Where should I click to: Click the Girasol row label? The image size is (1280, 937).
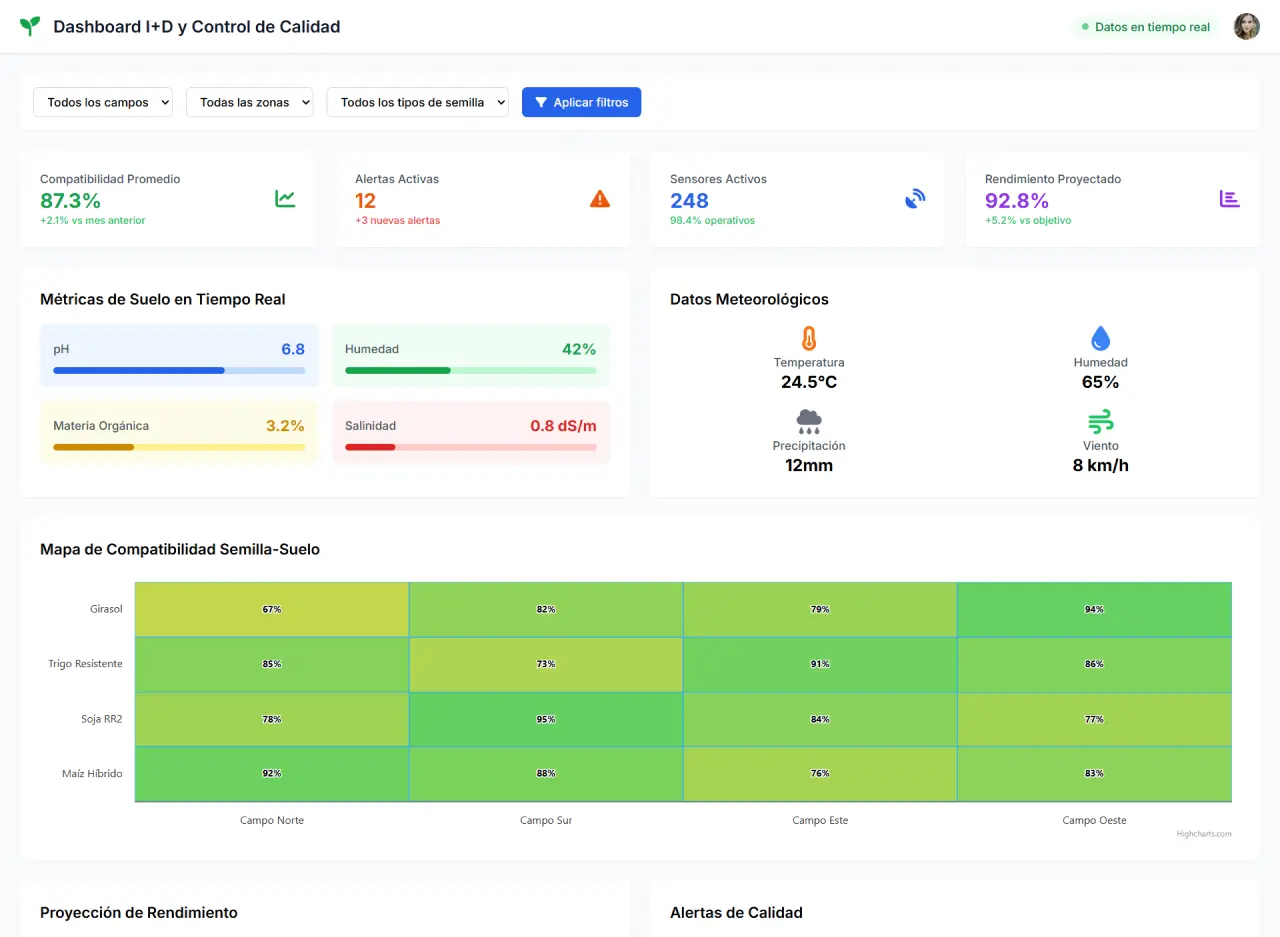click(106, 609)
